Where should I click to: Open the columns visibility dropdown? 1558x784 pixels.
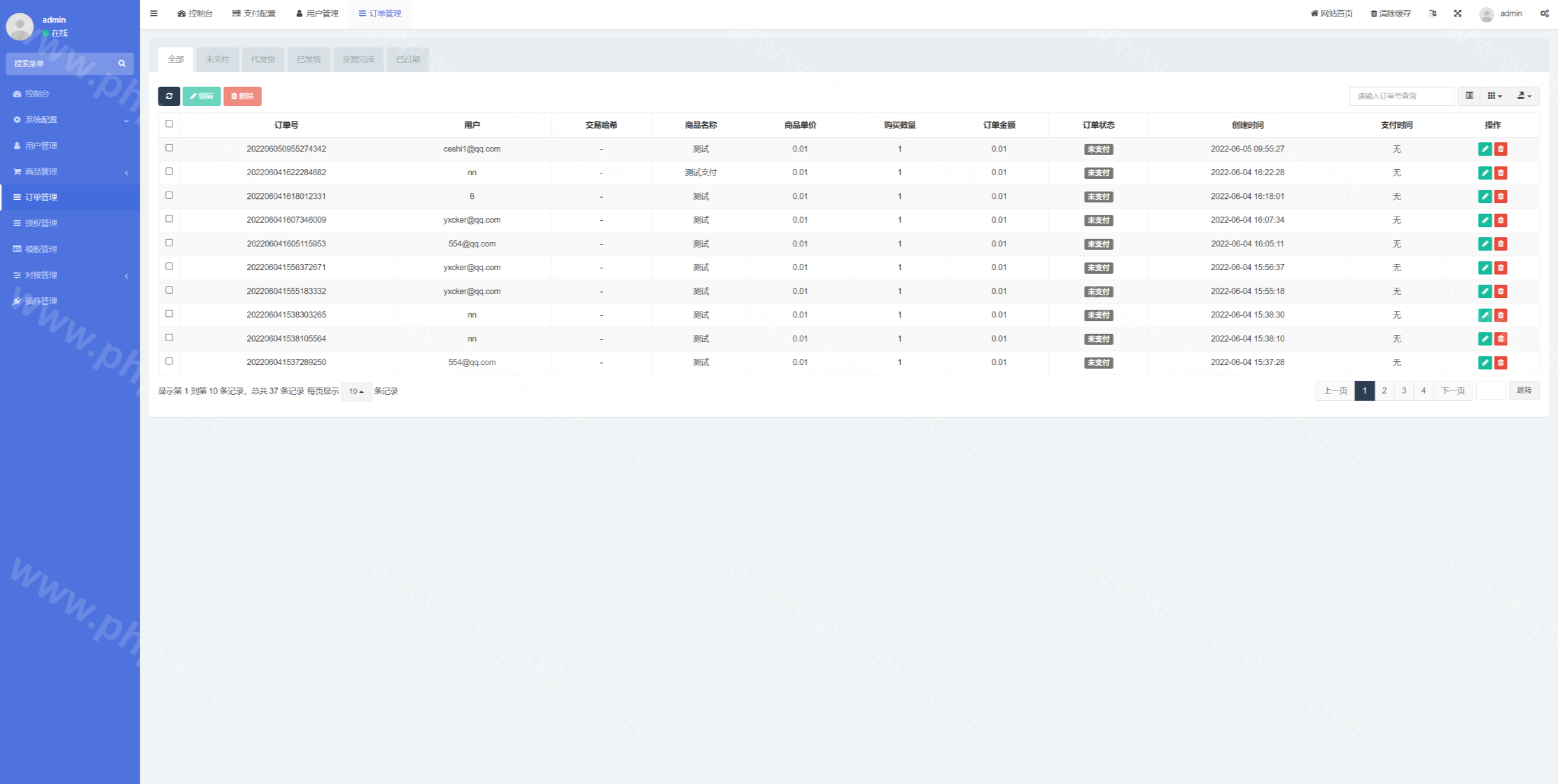(x=1495, y=96)
